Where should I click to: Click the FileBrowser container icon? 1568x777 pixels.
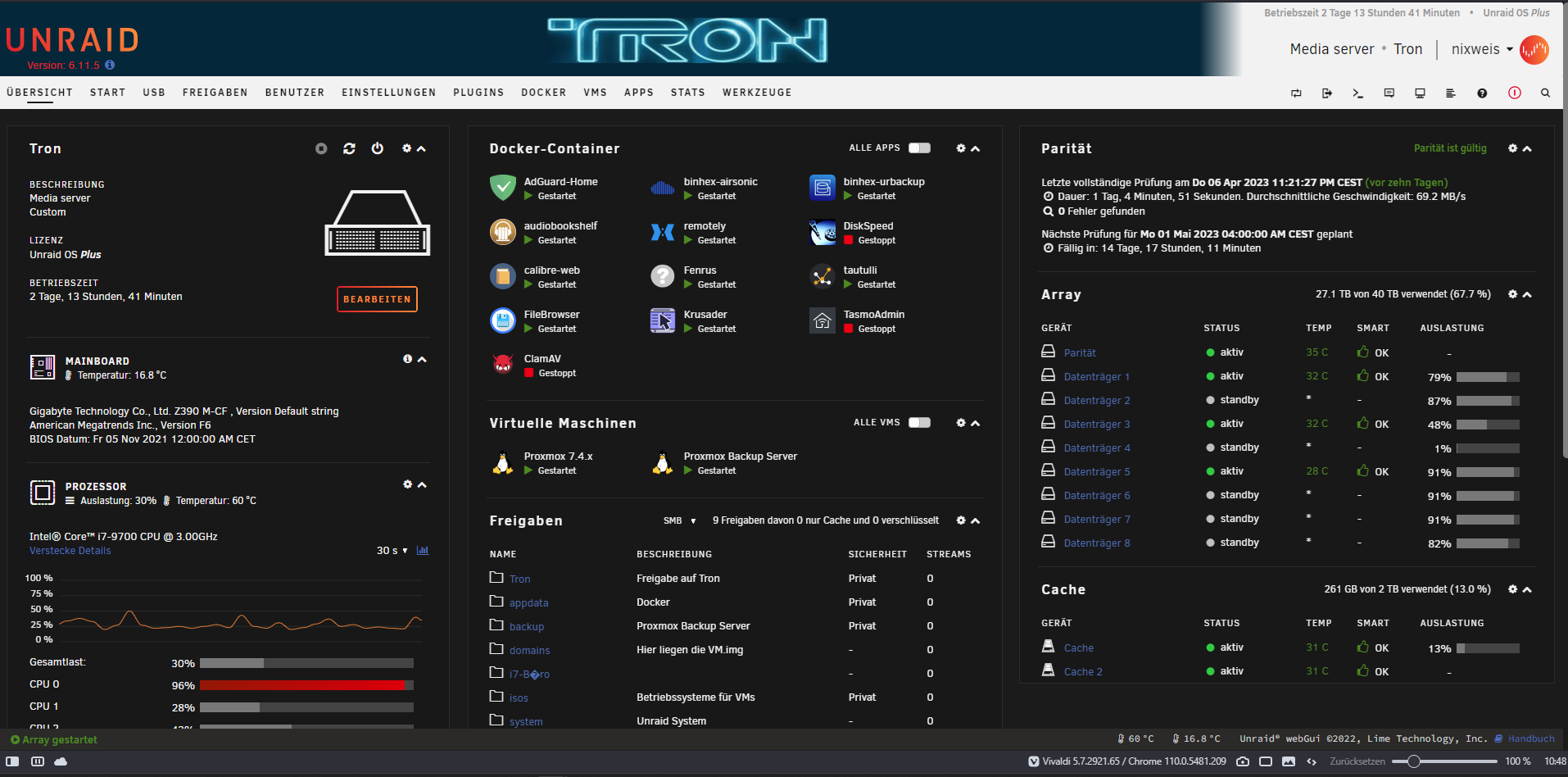coord(502,320)
